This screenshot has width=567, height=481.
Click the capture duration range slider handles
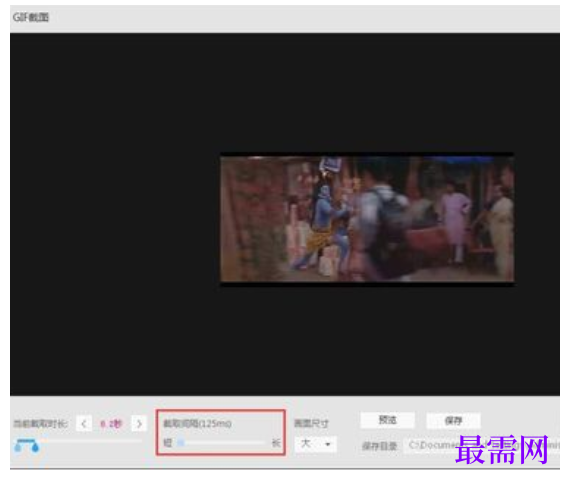(x=26, y=446)
